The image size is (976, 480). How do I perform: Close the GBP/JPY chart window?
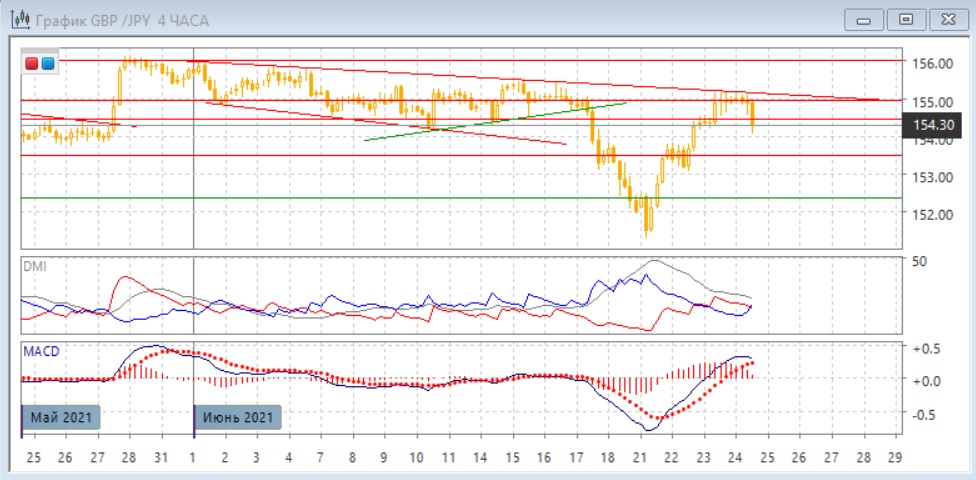(948, 19)
